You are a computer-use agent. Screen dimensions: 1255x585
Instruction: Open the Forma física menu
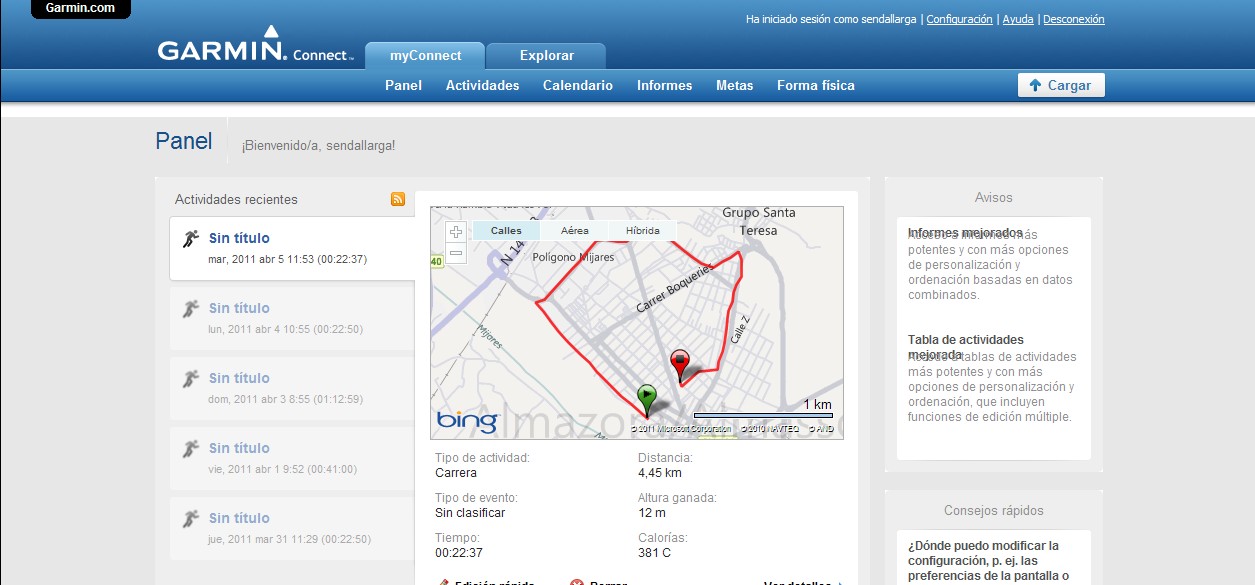click(x=816, y=86)
